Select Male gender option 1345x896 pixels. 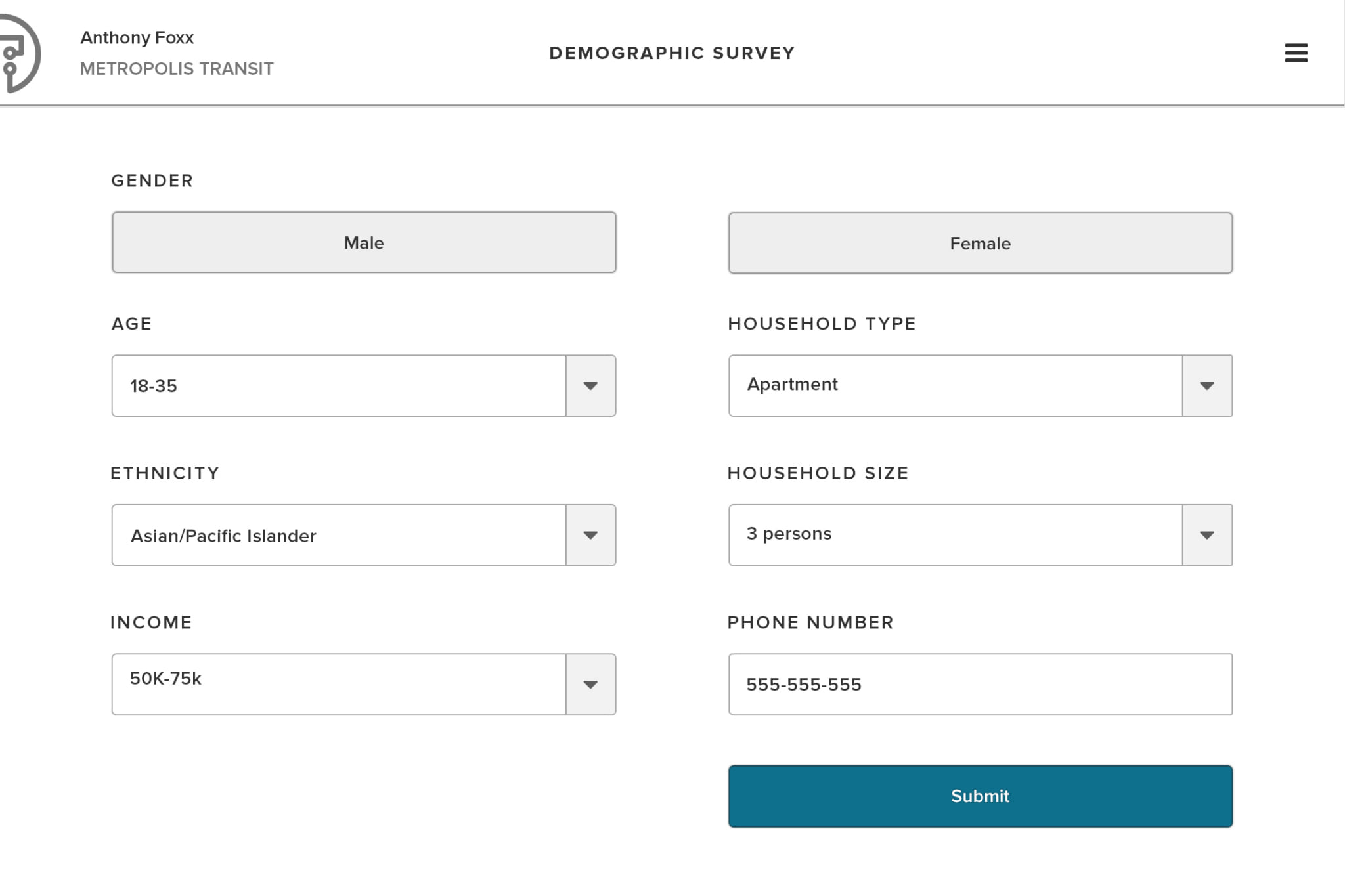coord(364,242)
